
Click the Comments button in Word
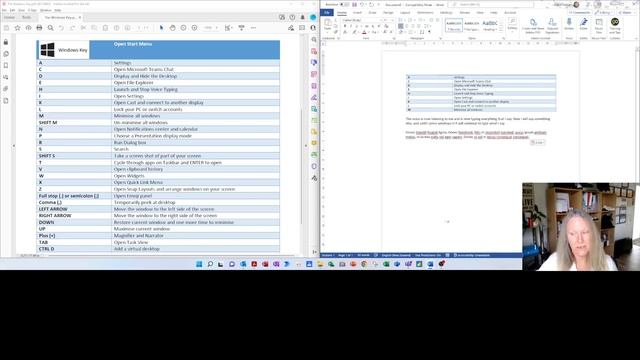pyautogui.click(x=579, y=13)
